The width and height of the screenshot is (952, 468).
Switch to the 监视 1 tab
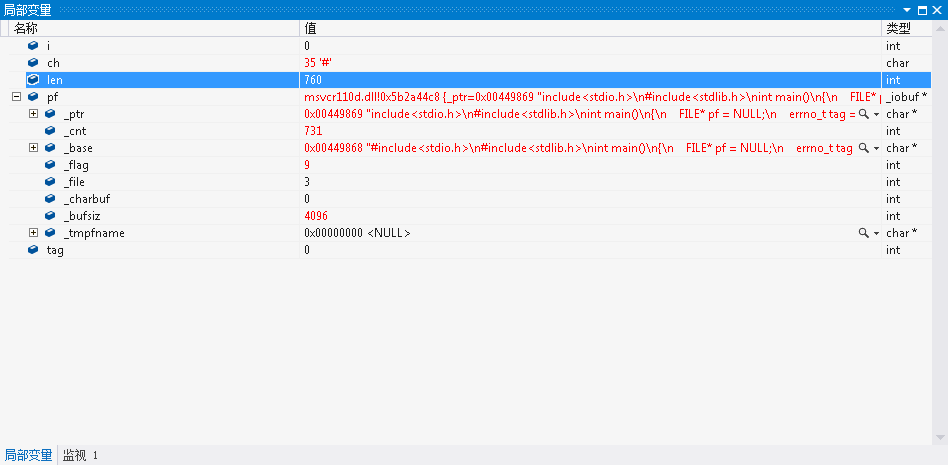coord(80,456)
